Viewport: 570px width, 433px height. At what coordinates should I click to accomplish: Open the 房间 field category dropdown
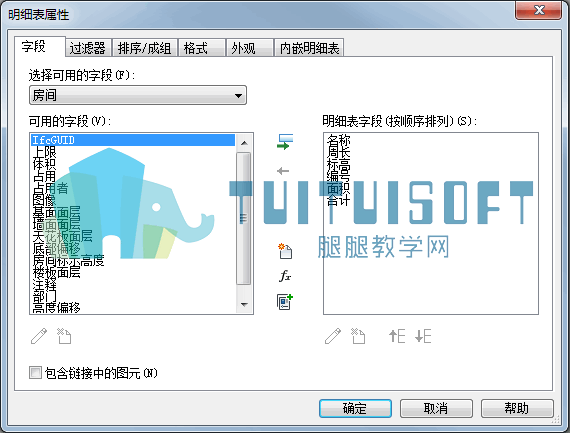138,95
